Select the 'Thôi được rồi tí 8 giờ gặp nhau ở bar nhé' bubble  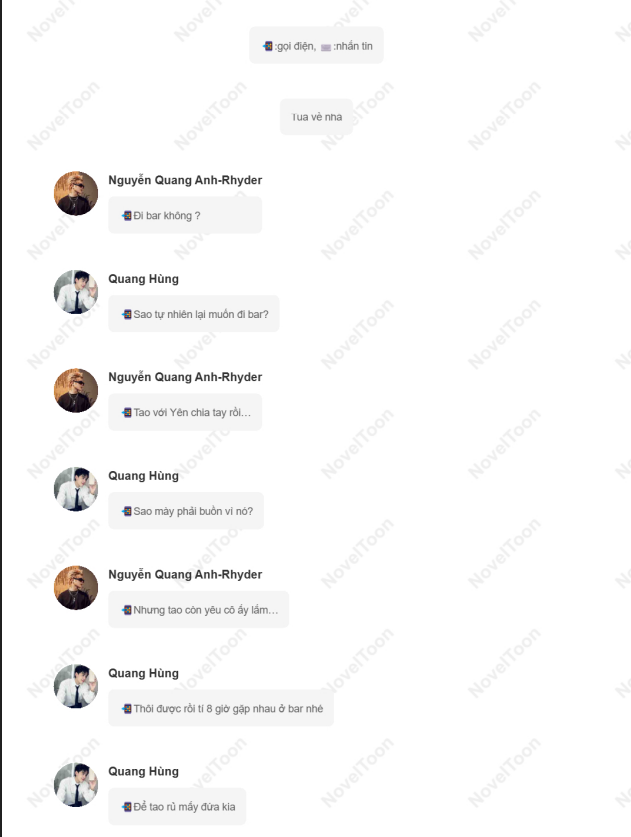221,708
